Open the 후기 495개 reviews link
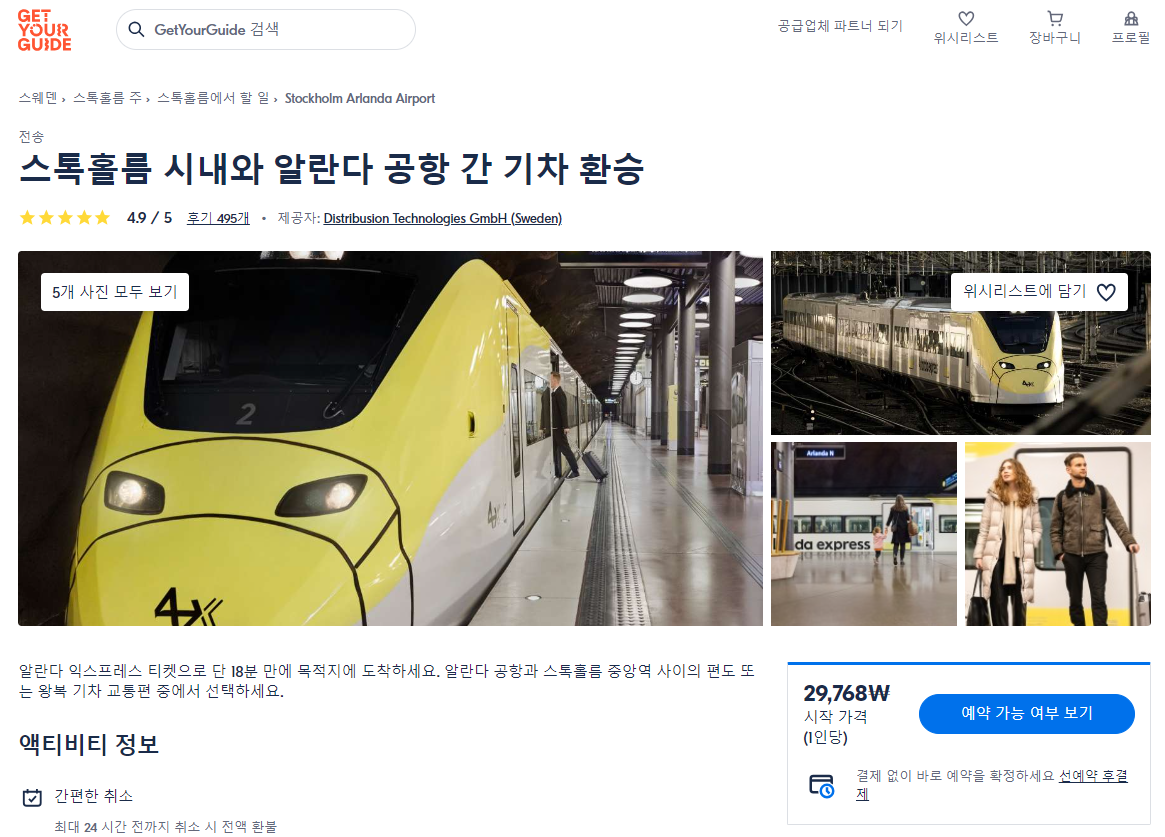The width and height of the screenshot is (1165, 837). pos(218,218)
